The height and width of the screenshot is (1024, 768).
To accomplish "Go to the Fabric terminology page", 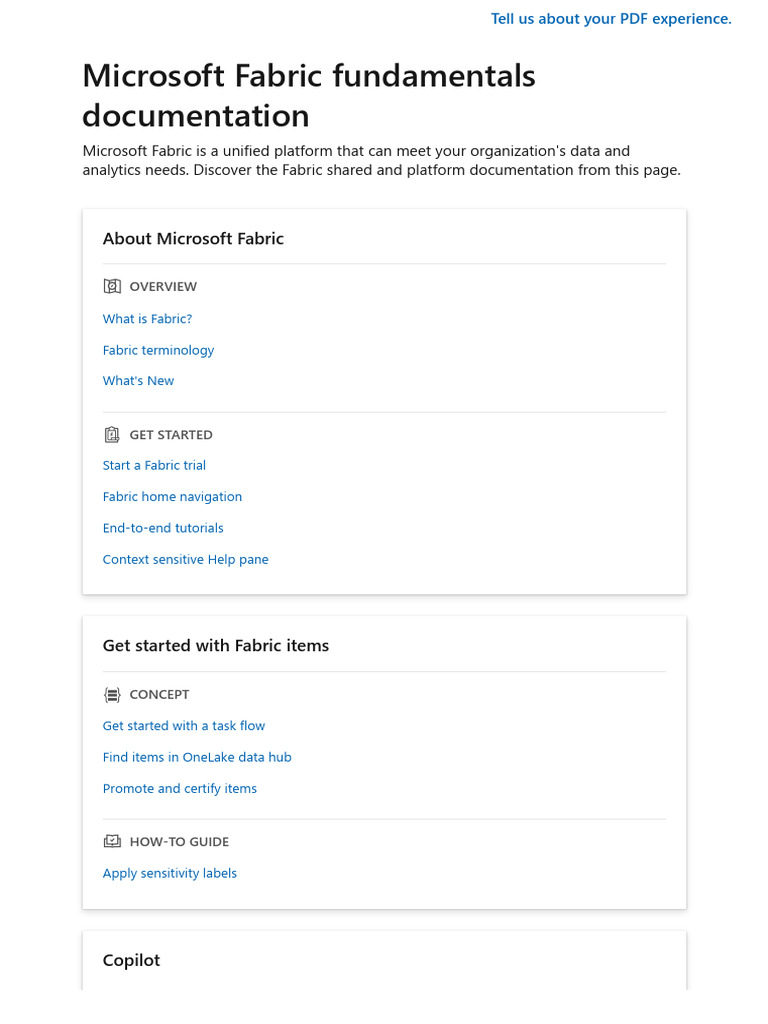I will [158, 350].
